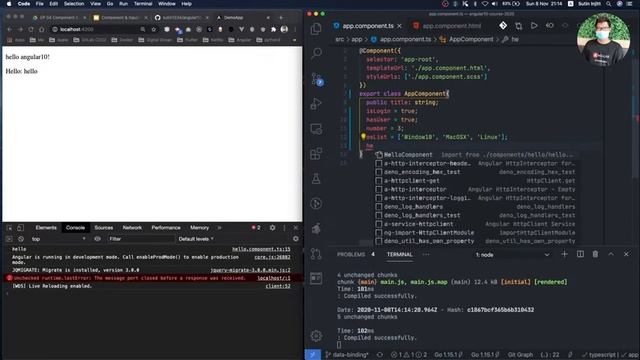Open the client:52 source link
Screen dimensions: 640x360
[x=278, y=286]
